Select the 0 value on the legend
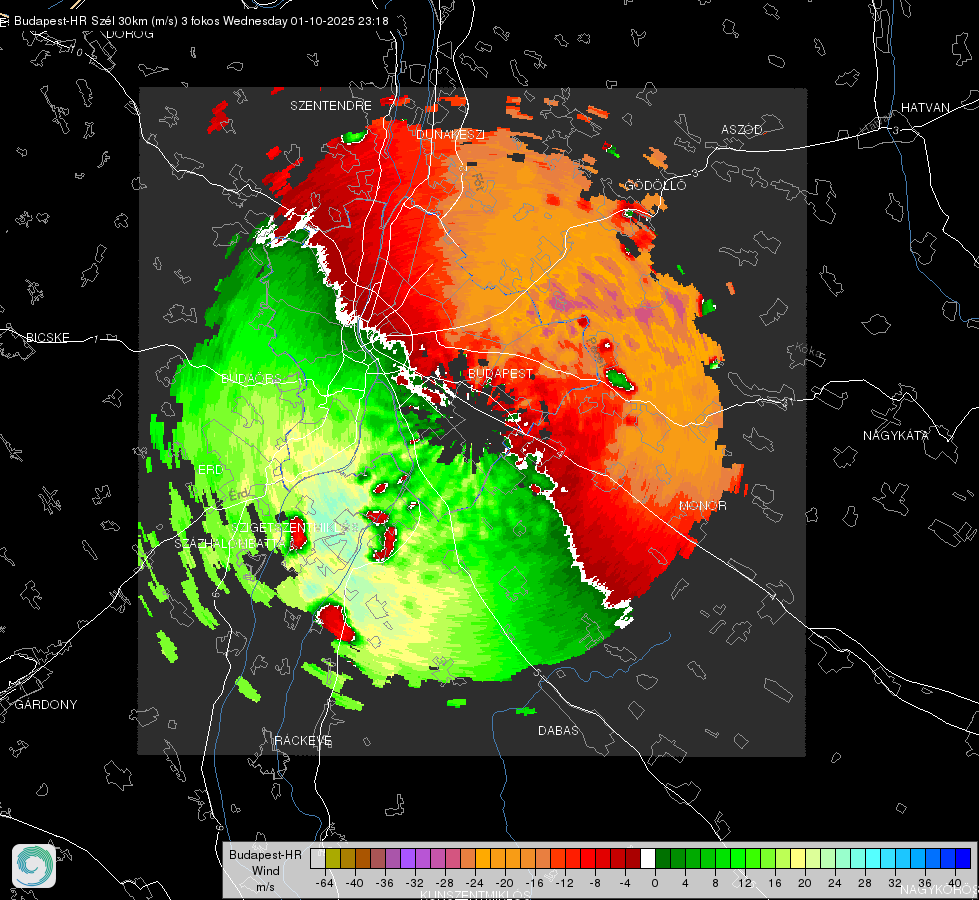Screen dimensions: 979x900 pyautogui.click(x=655, y=883)
